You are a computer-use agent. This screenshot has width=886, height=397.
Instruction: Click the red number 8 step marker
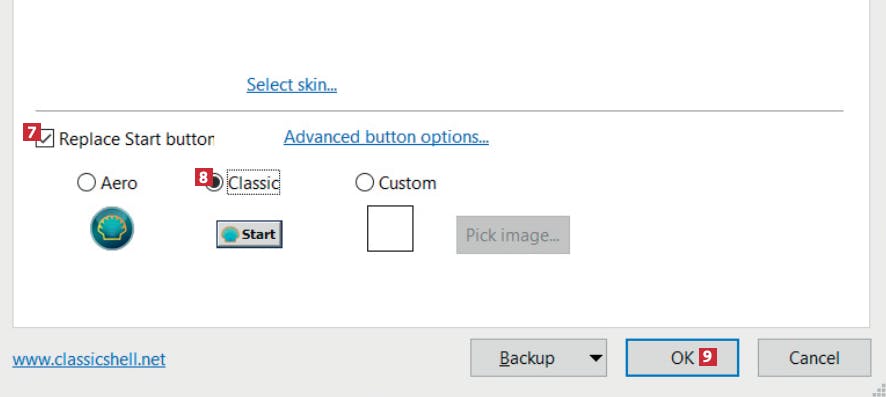click(x=203, y=177)
